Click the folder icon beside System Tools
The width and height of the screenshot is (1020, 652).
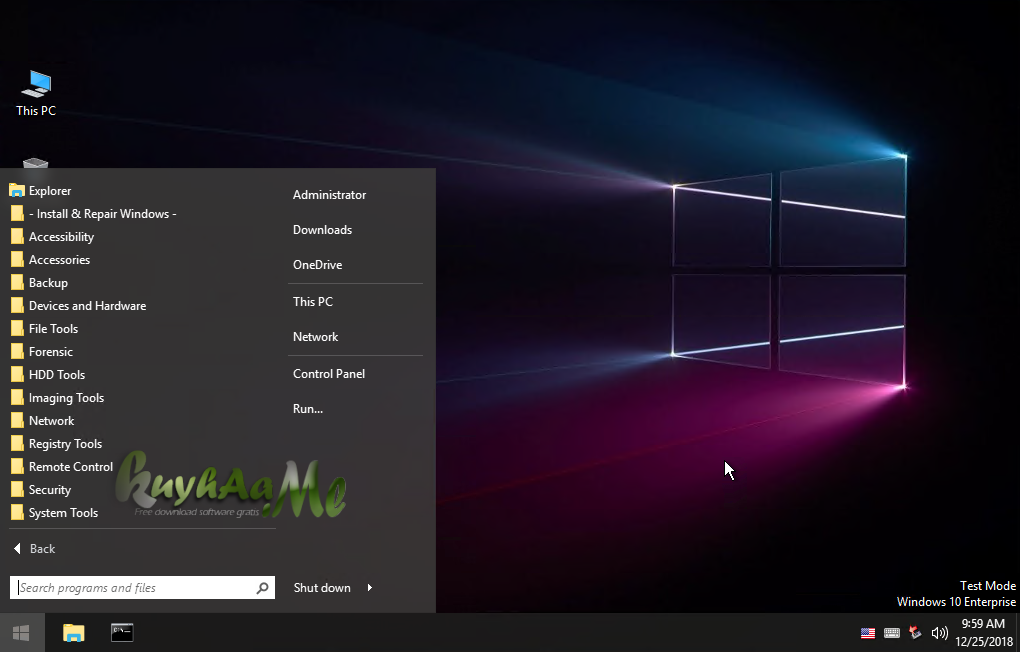(18, 513)
